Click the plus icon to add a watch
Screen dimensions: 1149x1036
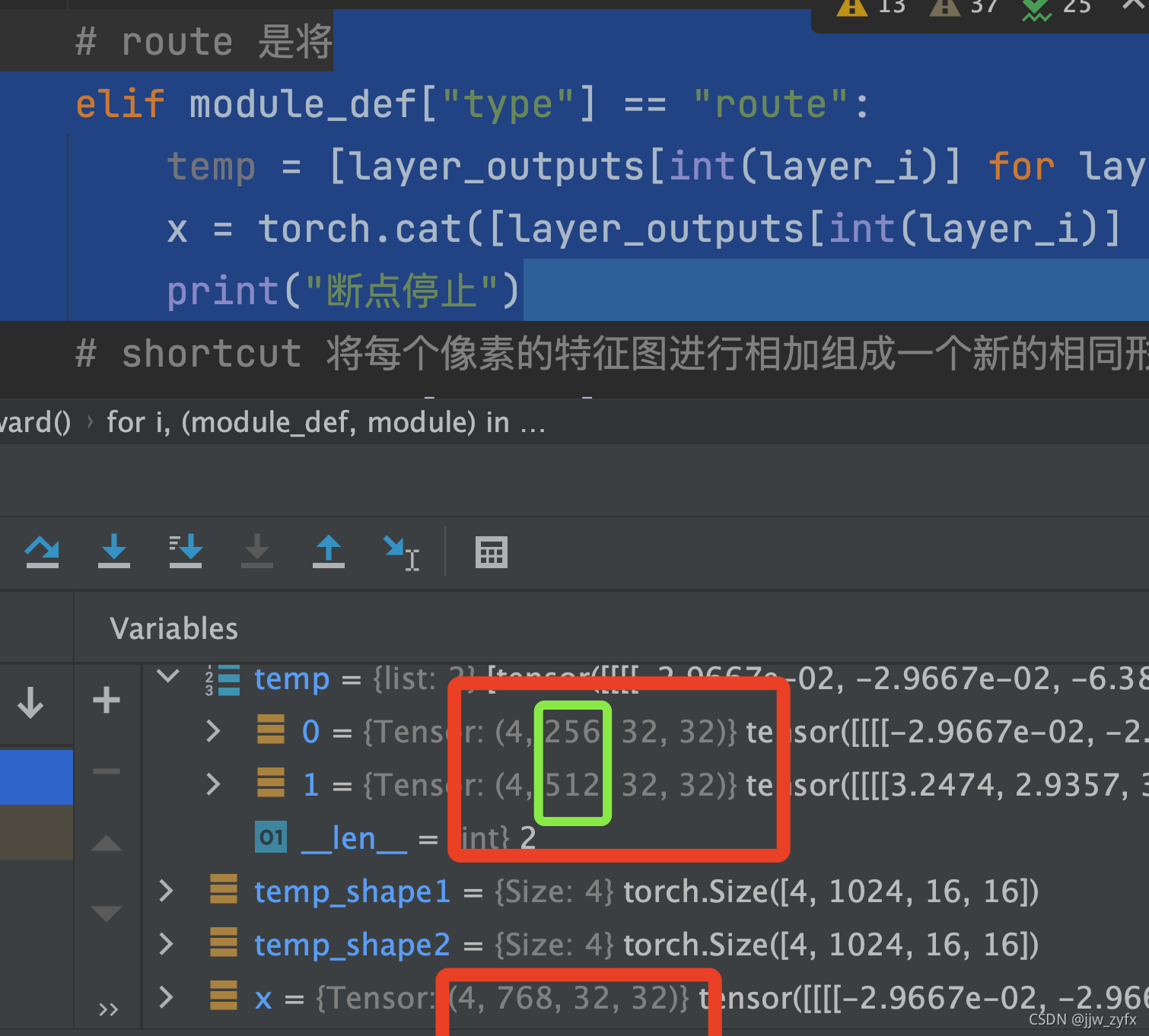(107, 700)
